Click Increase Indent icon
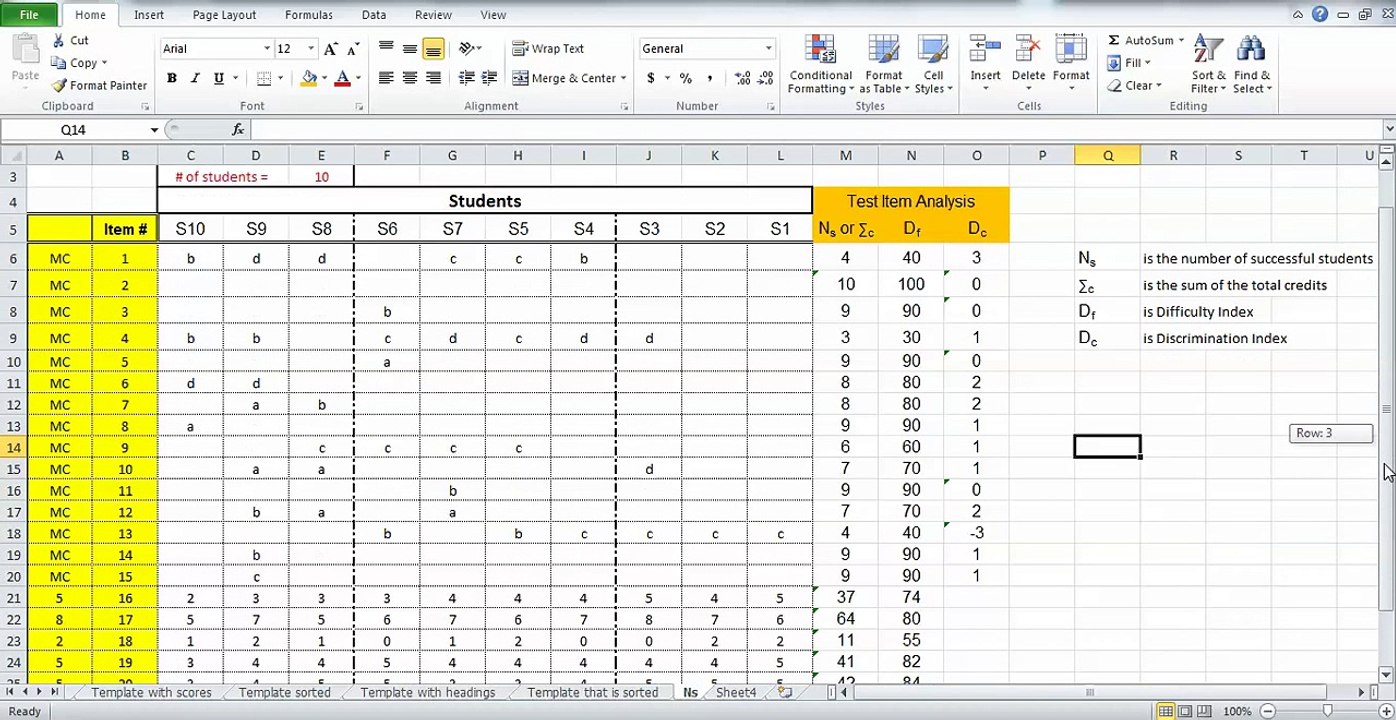The image size is (1396, 720). click(489, 78)
